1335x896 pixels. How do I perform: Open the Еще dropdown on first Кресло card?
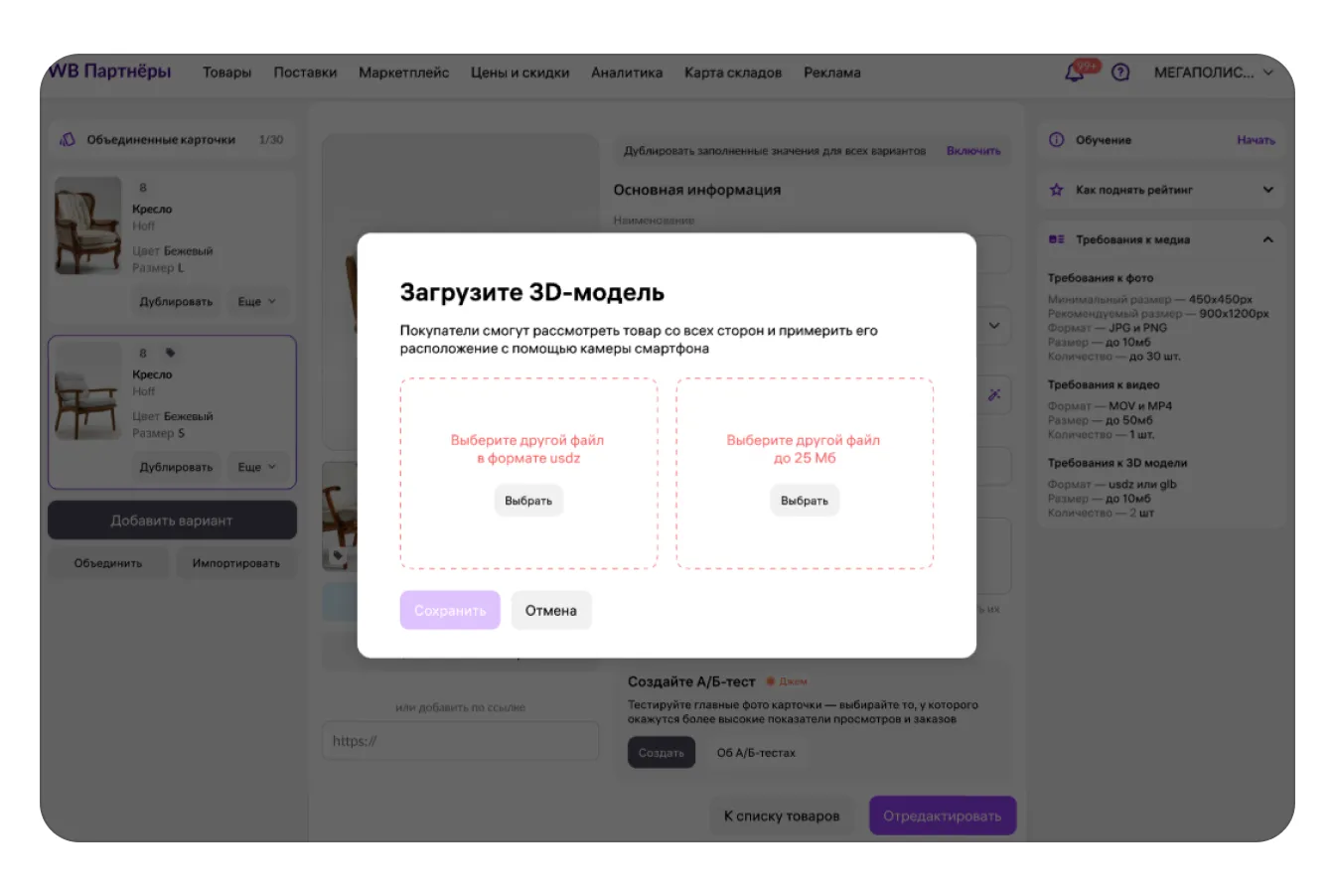click(256, 302)
